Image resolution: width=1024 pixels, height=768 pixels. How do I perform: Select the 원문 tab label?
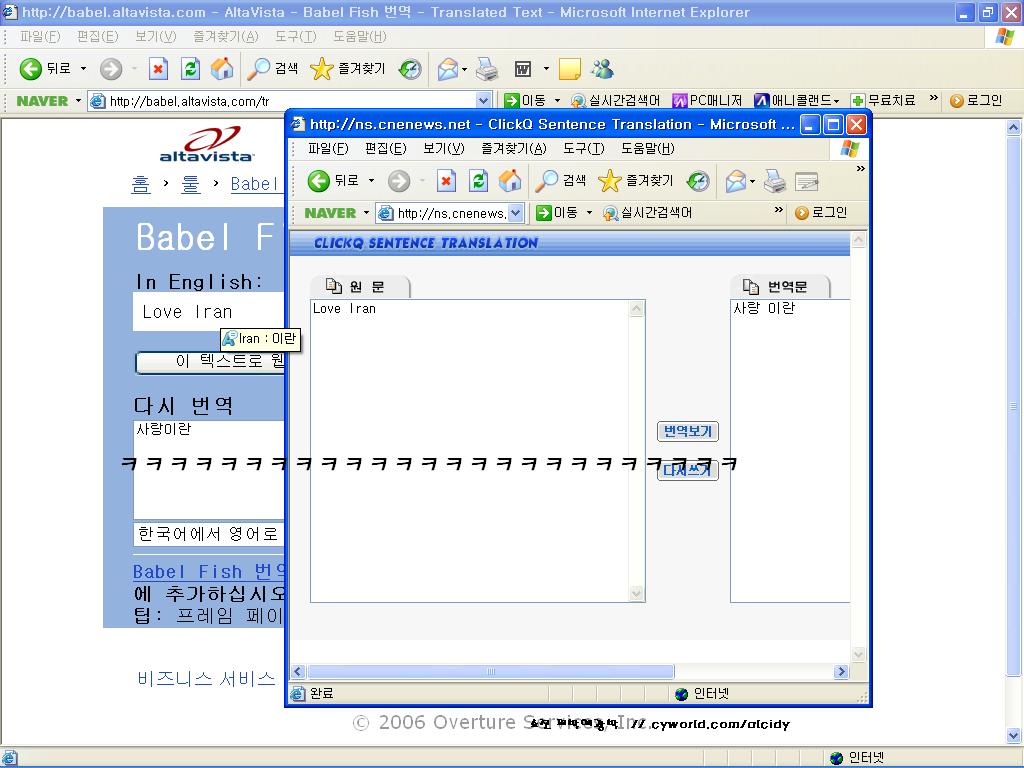coord(359,287)
